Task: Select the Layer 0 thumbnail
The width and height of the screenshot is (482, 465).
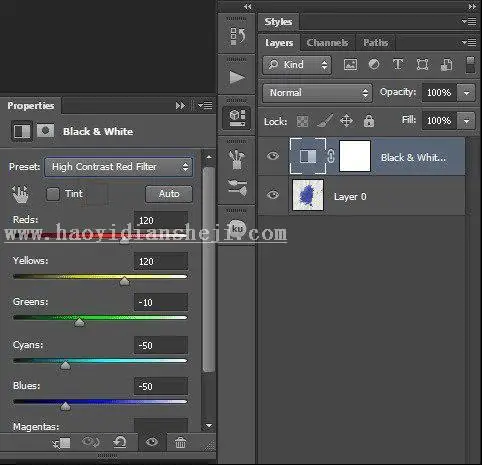Action: coord(308,195)
